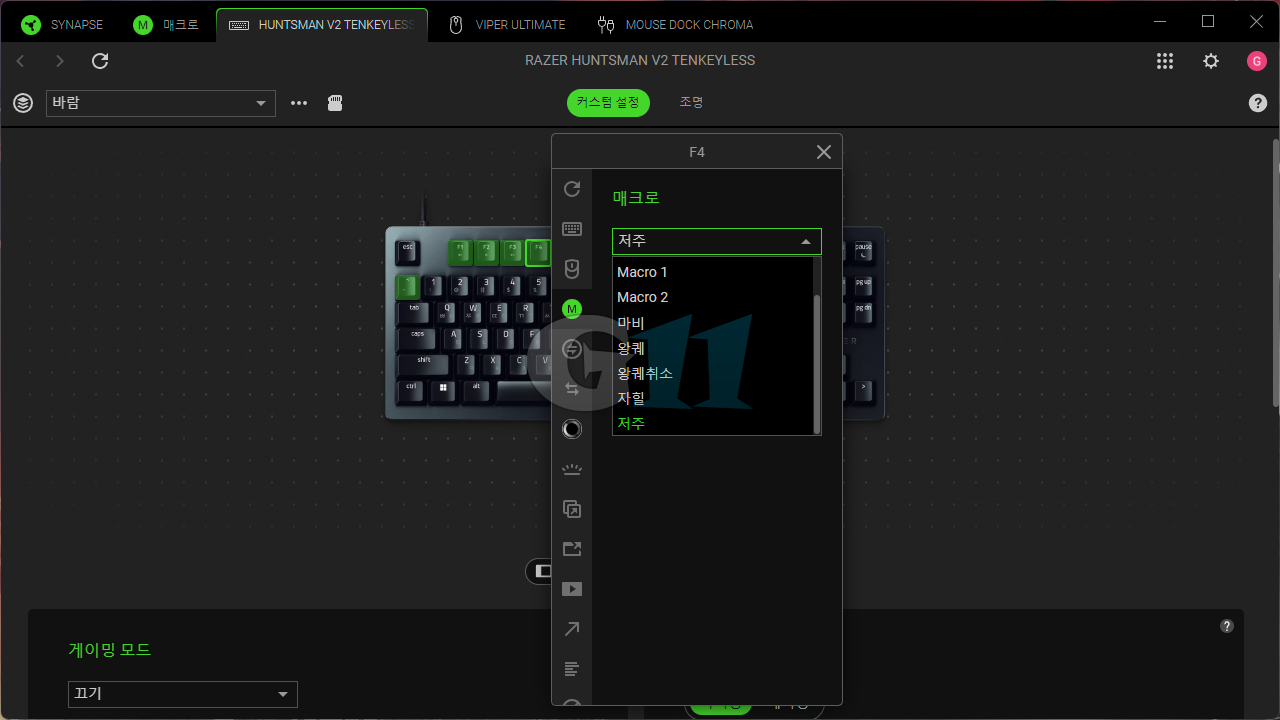
Task: Select the left alt key on keyboard image
Action: (476, 391)
